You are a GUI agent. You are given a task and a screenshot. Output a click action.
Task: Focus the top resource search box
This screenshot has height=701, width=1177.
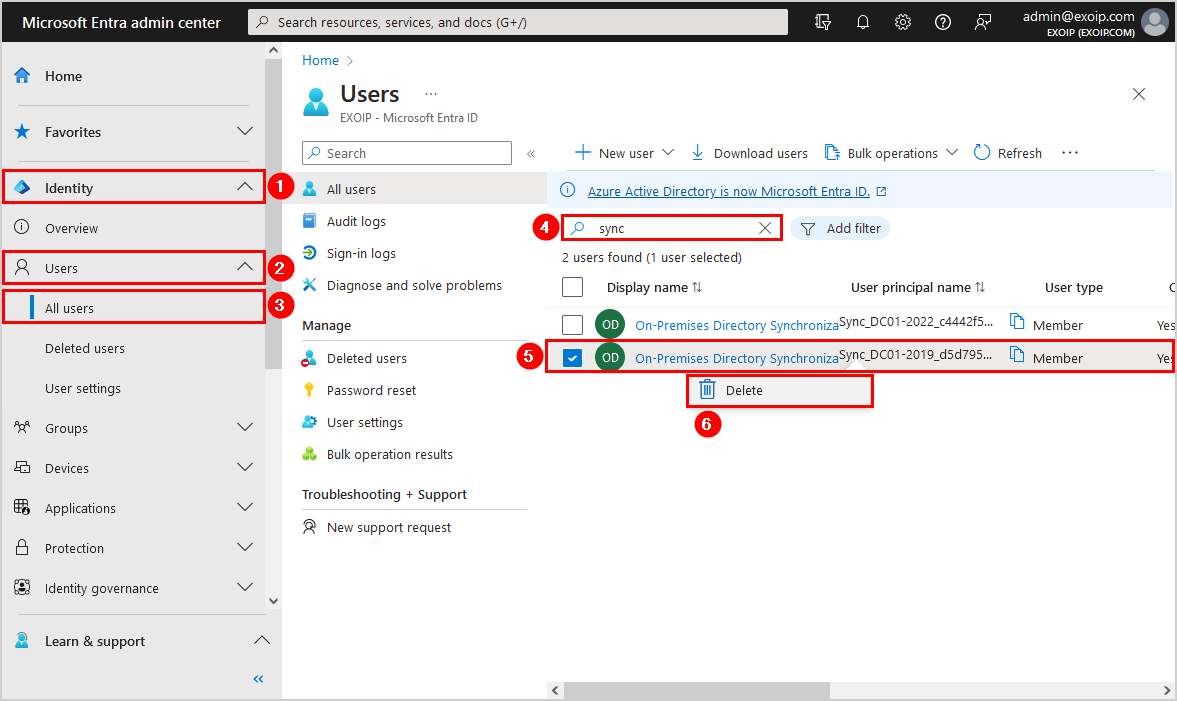click(518, 23)
